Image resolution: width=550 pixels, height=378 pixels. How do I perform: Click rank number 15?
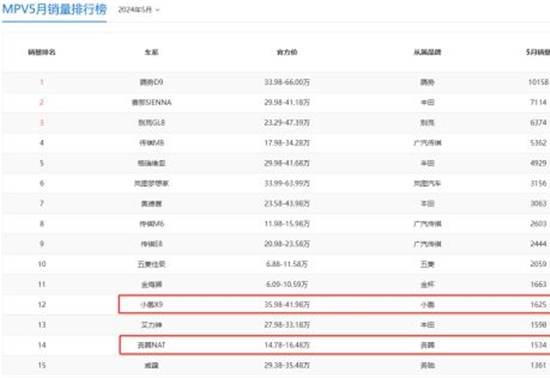tap(42, 365)
